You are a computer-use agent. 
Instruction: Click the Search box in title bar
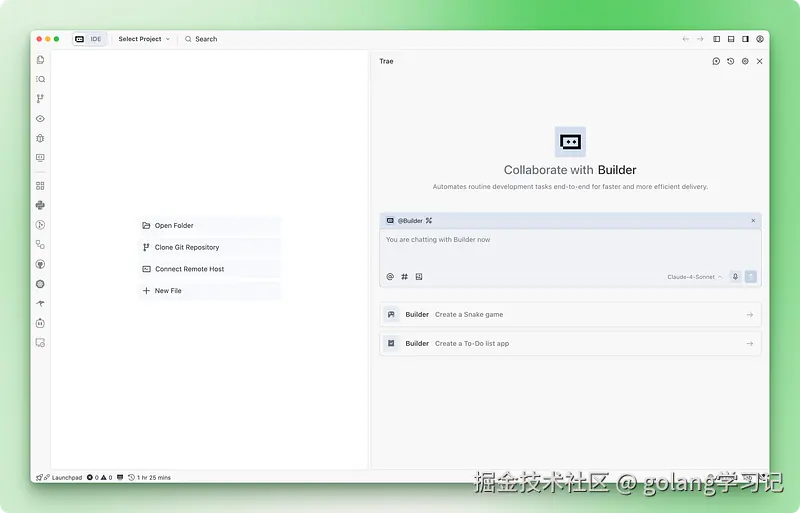[201, 39]
